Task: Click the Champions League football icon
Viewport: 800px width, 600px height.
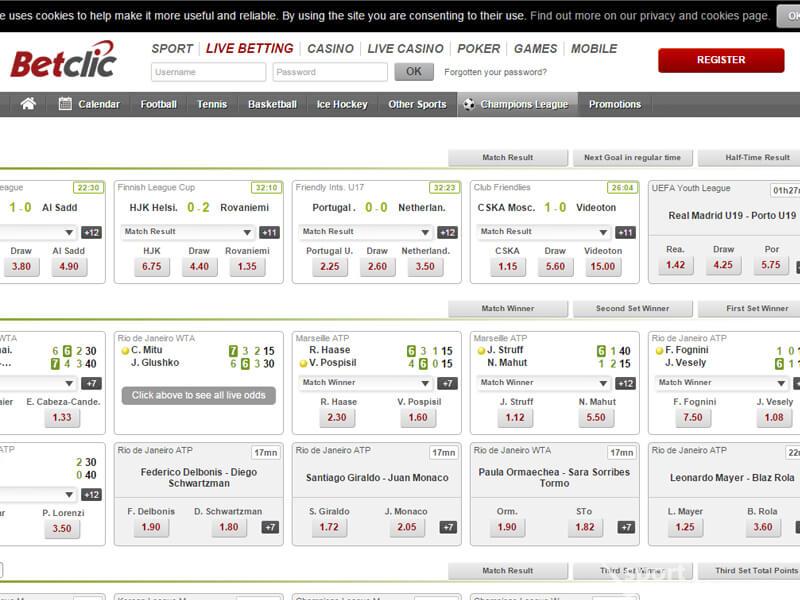Action: pos(468,104)
